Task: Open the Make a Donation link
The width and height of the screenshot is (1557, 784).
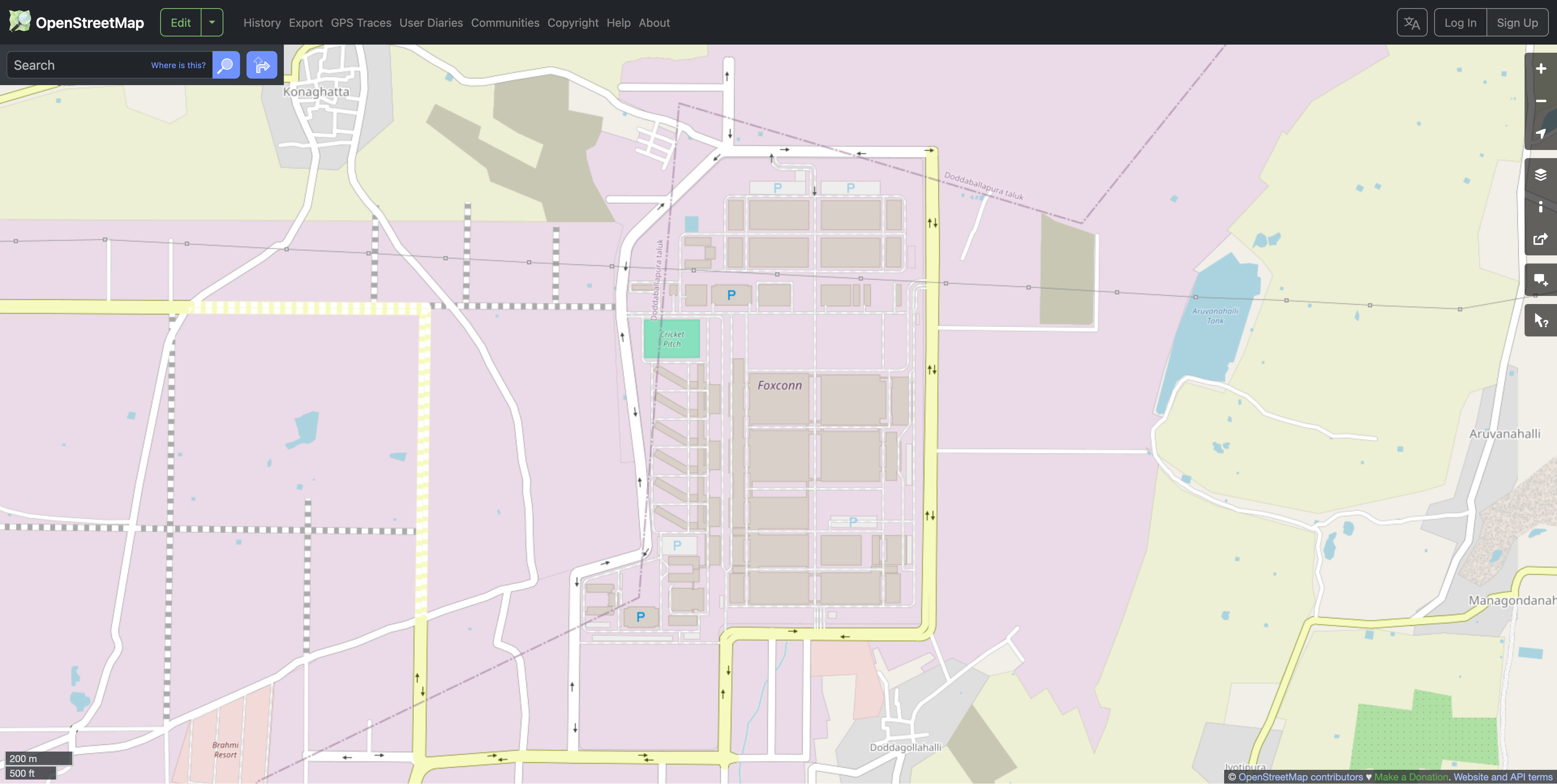Action: [x=1411, y=778]
